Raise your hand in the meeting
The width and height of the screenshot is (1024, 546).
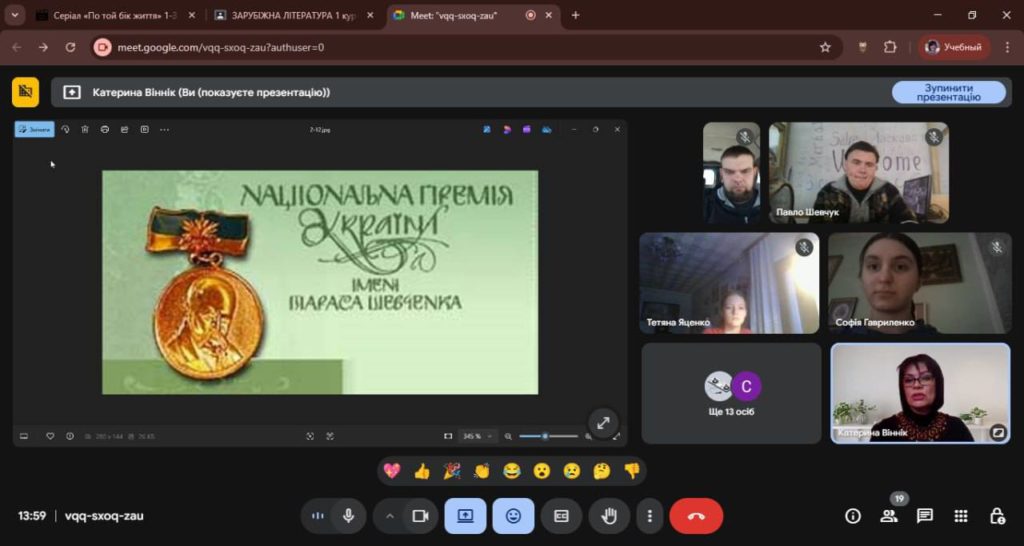(x=608, y=516)
